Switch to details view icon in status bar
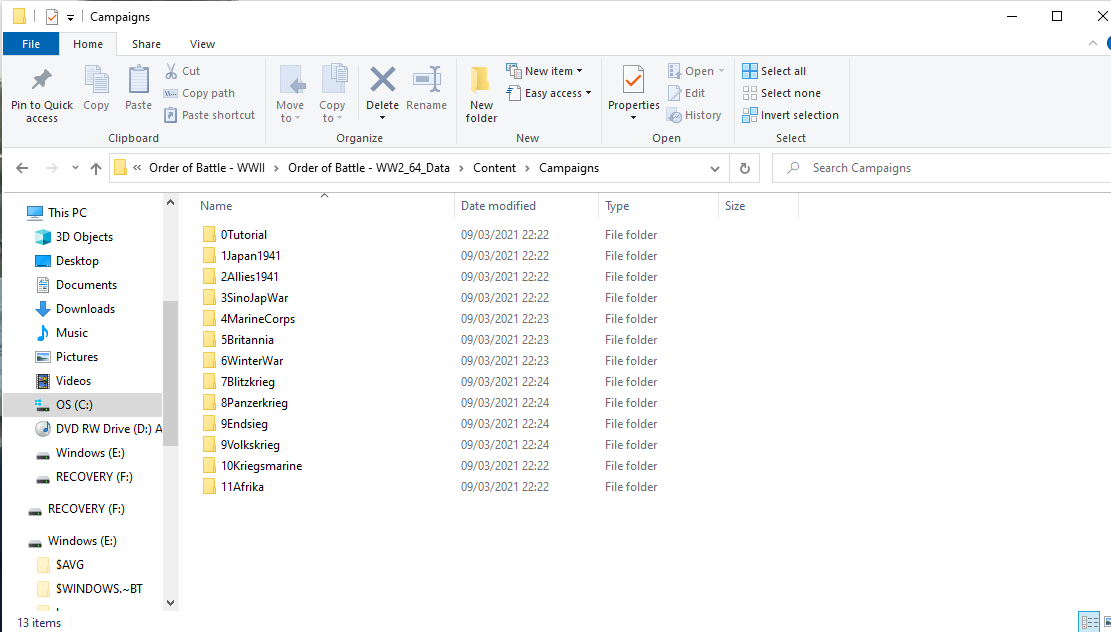The image size is (1111, 632). (1089, 622)
